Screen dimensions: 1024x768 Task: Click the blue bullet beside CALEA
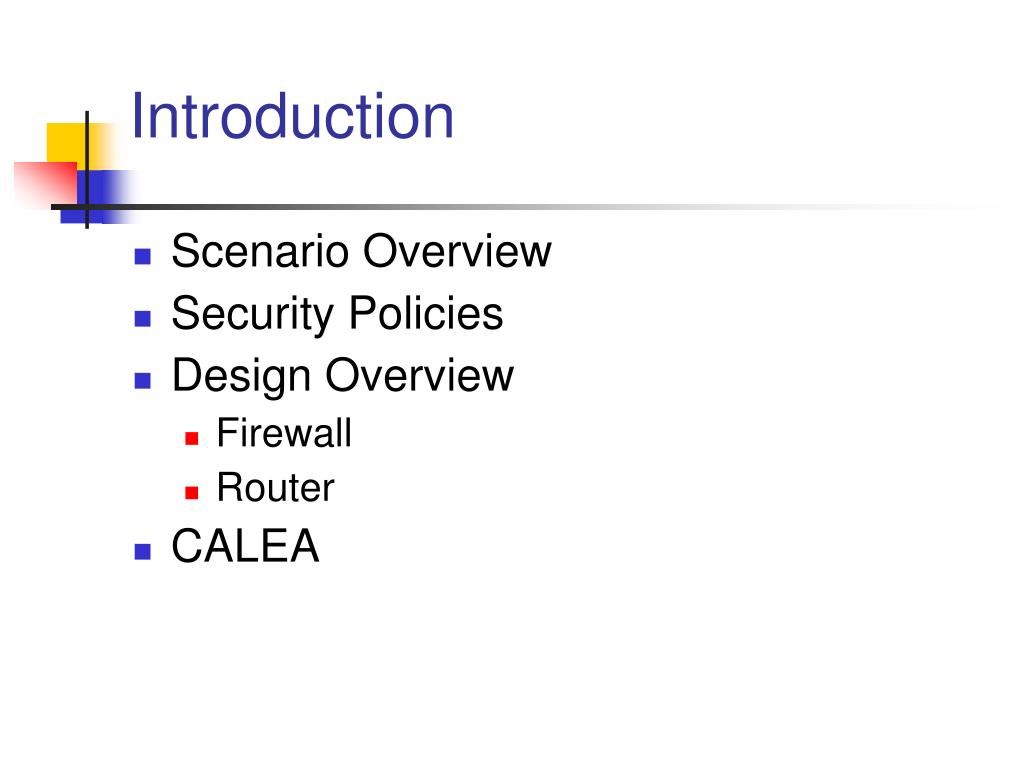click(142, 551)
